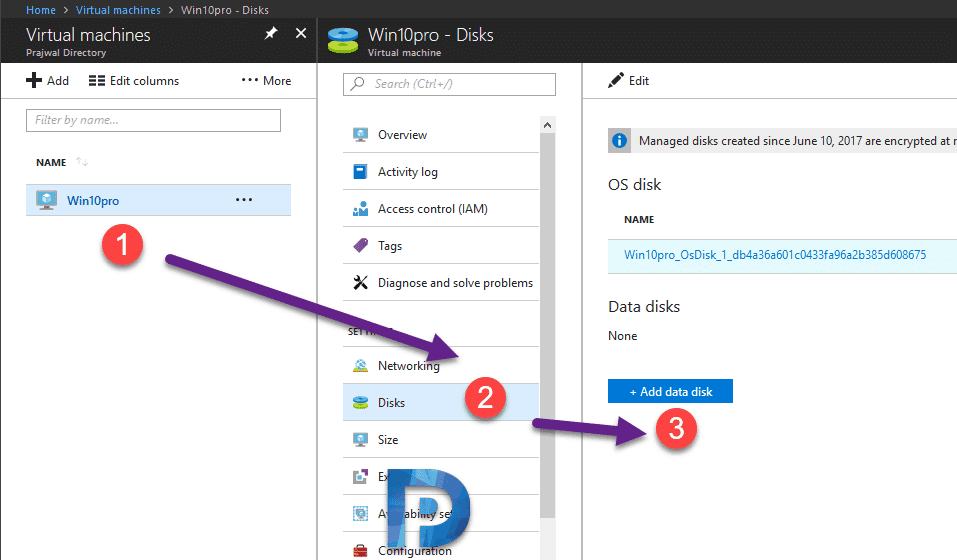The width and height of the screenshot is (957, 560).
Task: Close the Virtual machines blade
Action: [301, 34]
